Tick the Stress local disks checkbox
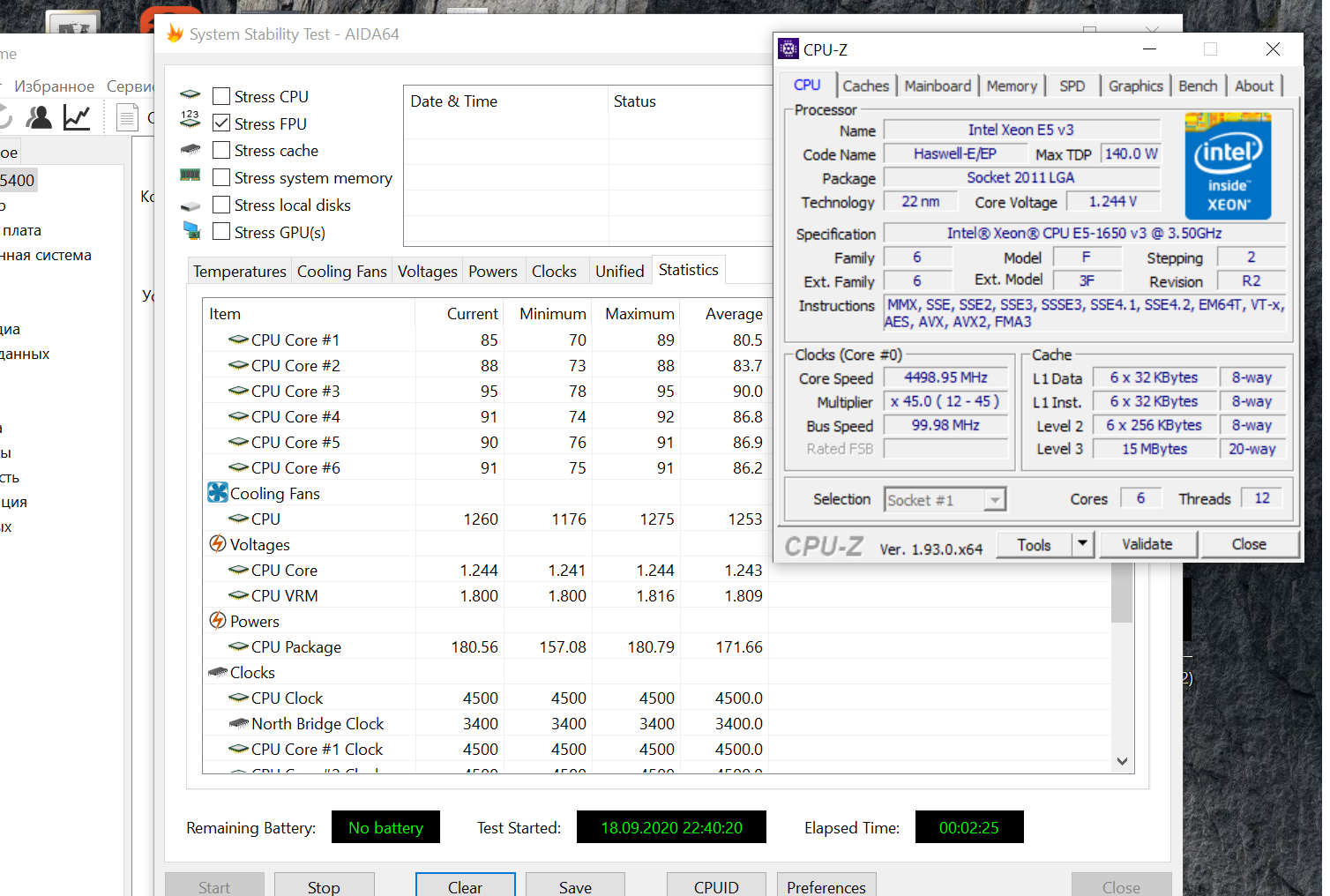 tap(221, 205)
